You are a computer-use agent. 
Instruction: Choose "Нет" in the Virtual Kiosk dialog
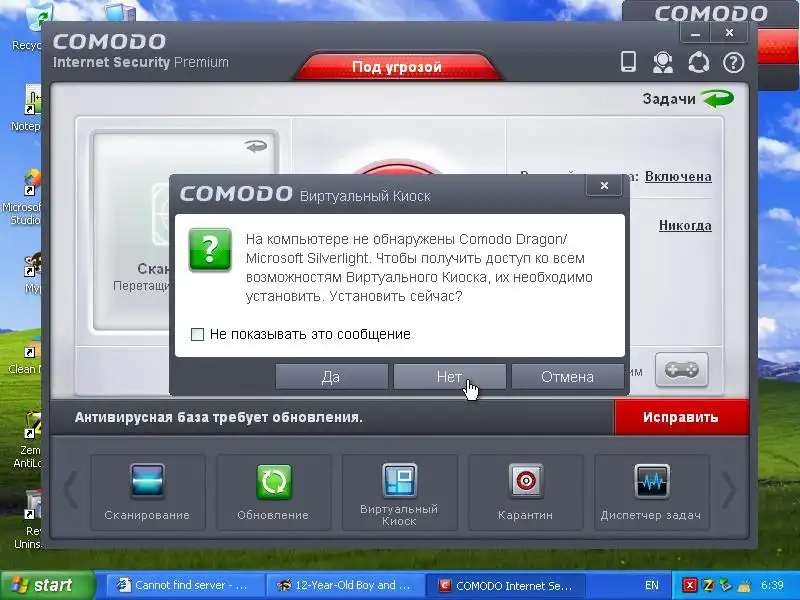click(449, 377)
